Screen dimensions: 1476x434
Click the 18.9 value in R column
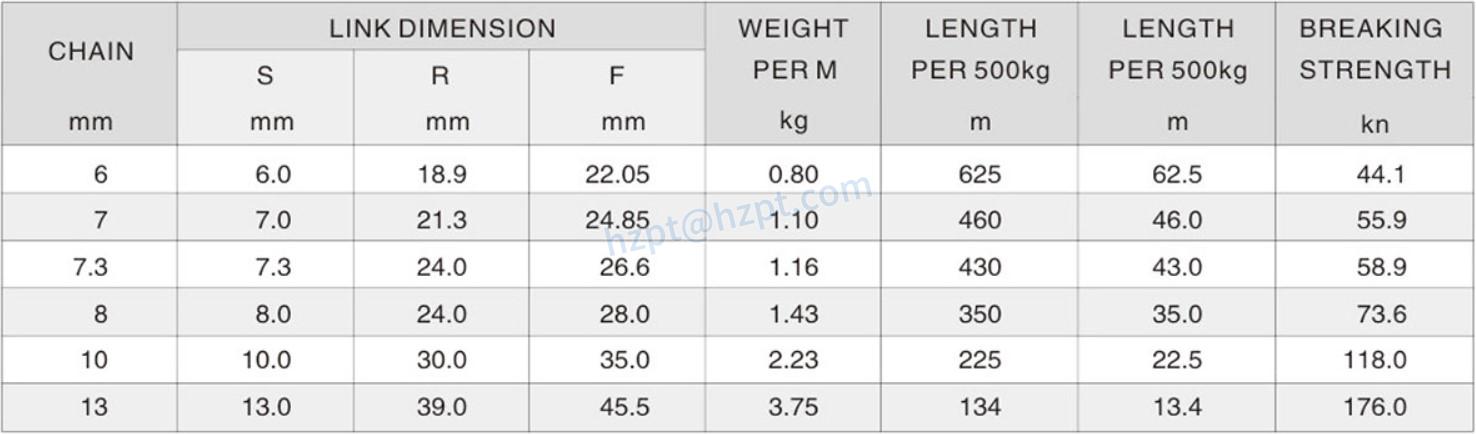click(x=441, y=174)
